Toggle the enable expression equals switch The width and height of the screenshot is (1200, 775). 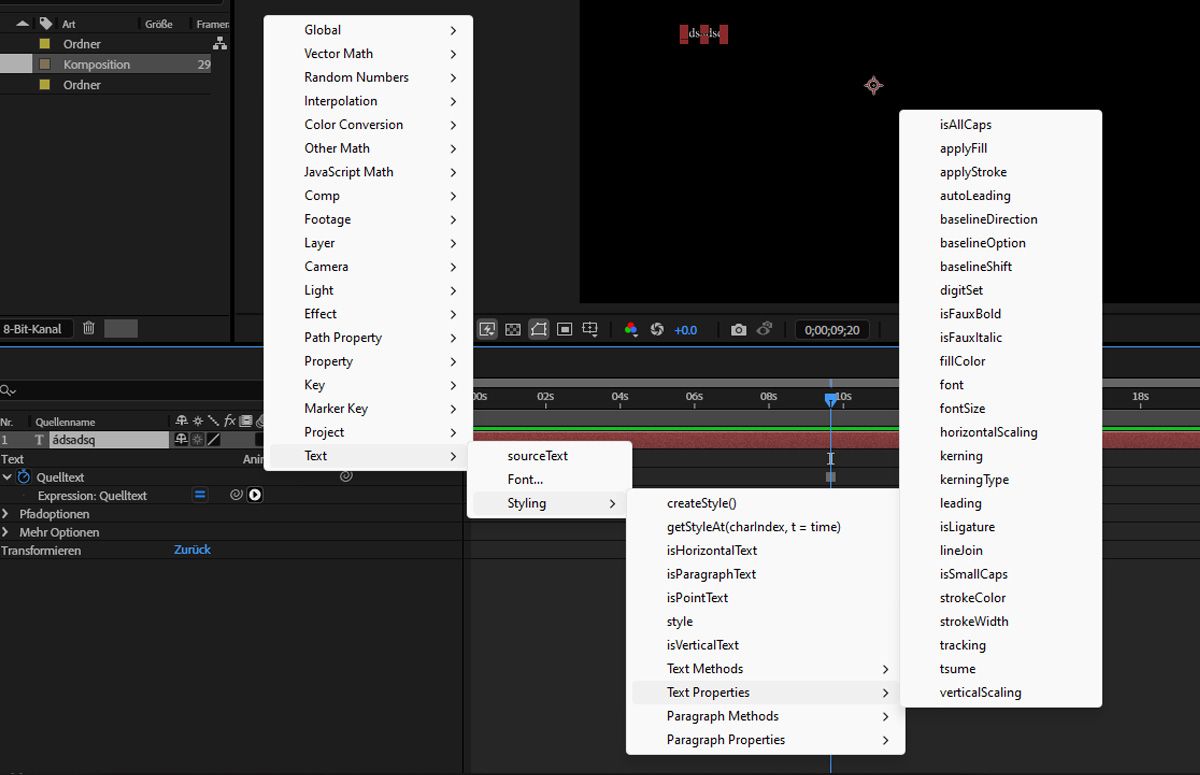coord(200,495)
